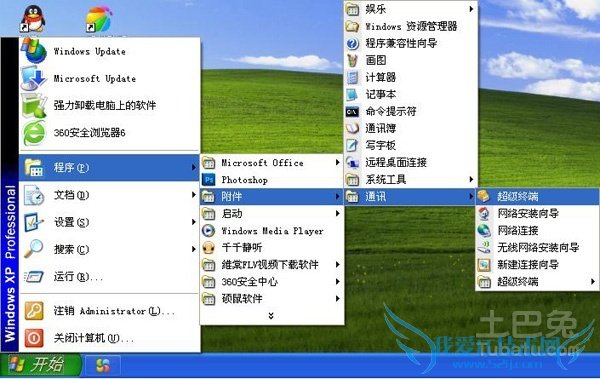Click quick launch icon in taskbar
The height and width of the screenshot is (379, 600).
[103, 365]
